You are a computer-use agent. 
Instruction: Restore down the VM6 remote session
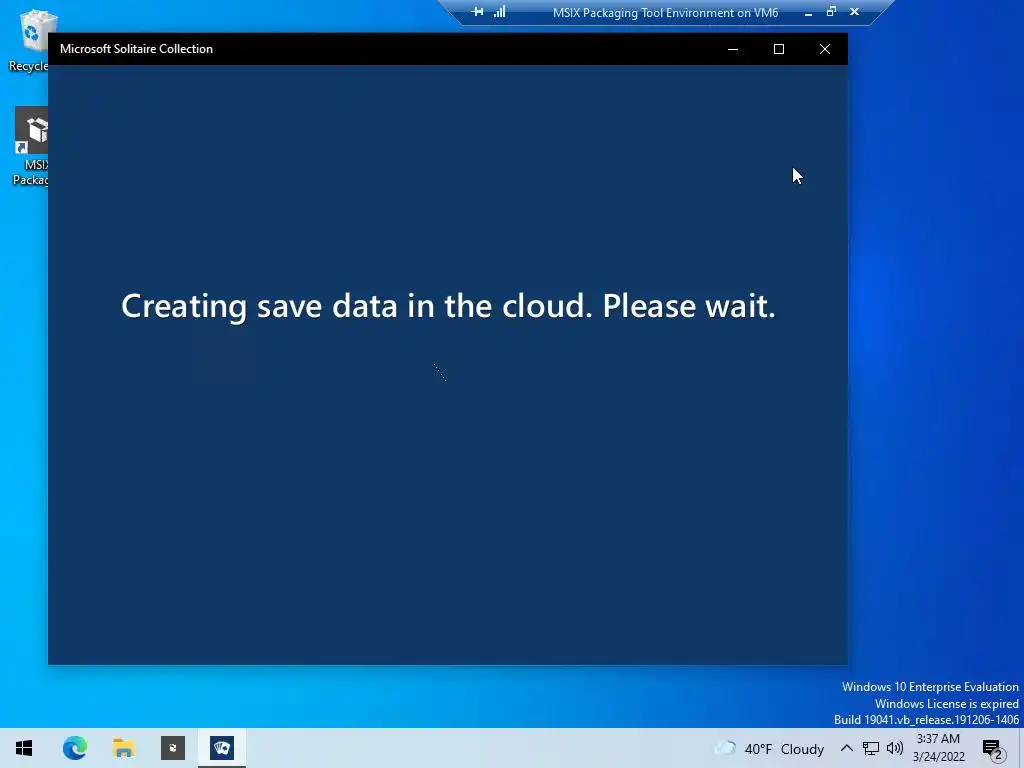point(831,12)
